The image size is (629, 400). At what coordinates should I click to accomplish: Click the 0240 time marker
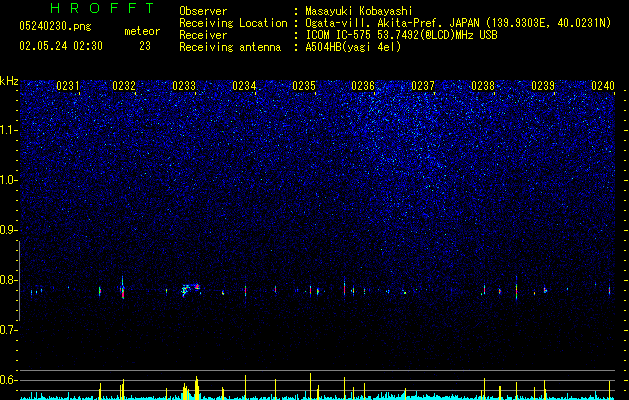pyautogui.click(x=603, y=86)
